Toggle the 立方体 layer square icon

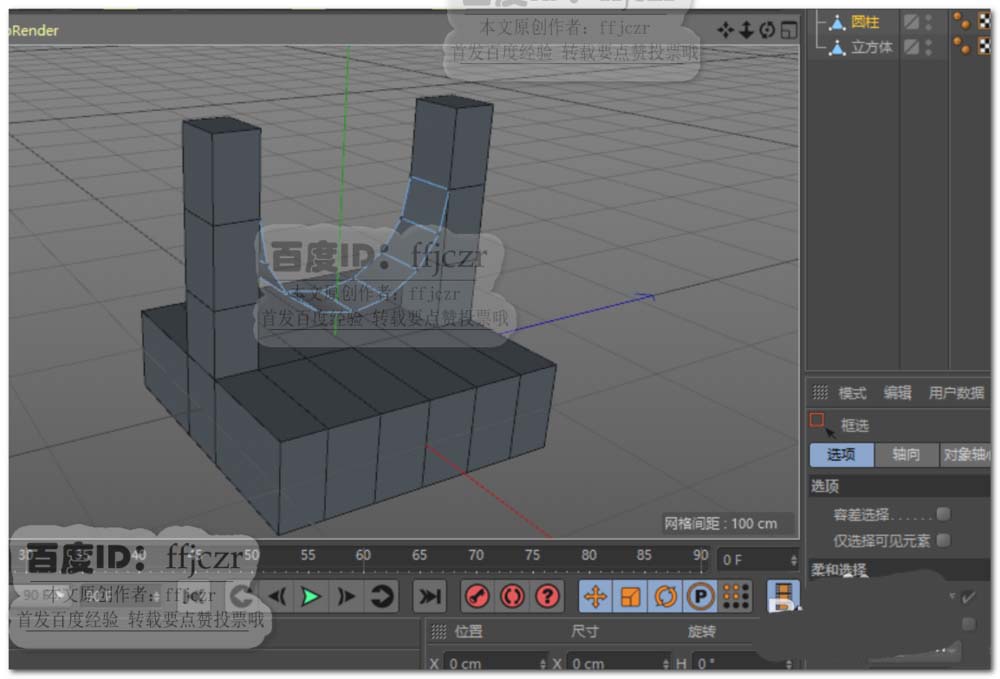tap(912, 47)
